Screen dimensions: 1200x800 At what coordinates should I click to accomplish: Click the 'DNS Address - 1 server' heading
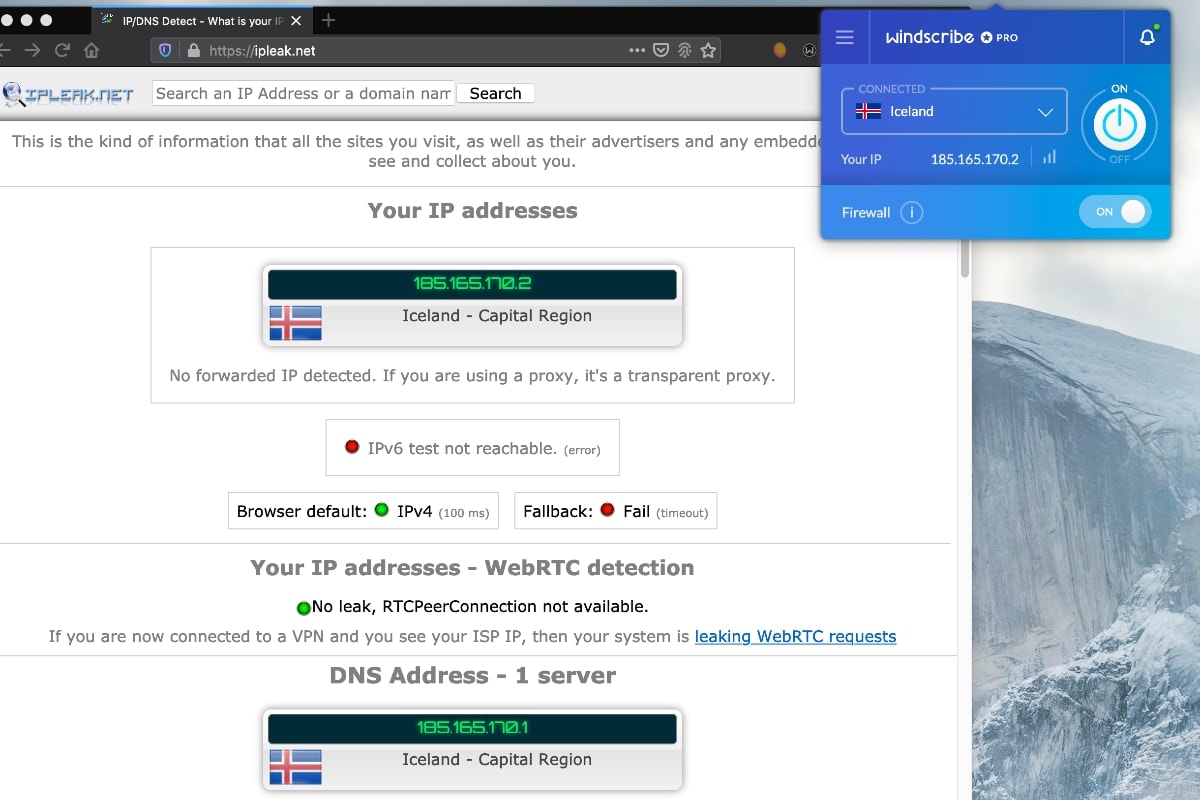472,676
